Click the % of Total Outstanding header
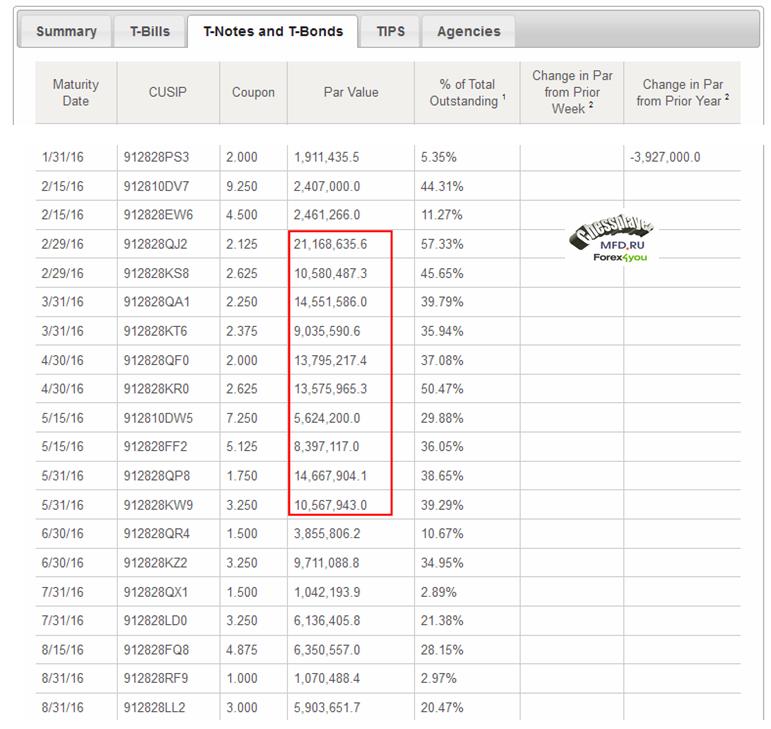 point(467,93)
